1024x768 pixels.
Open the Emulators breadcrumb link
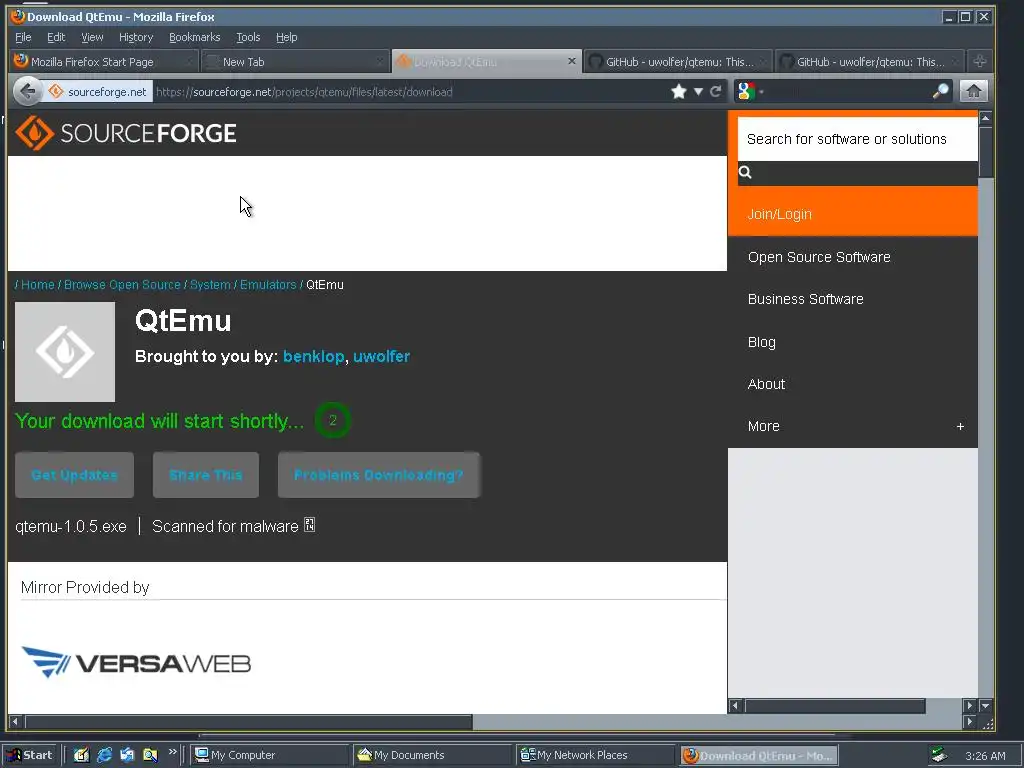(x=268, y=285)
